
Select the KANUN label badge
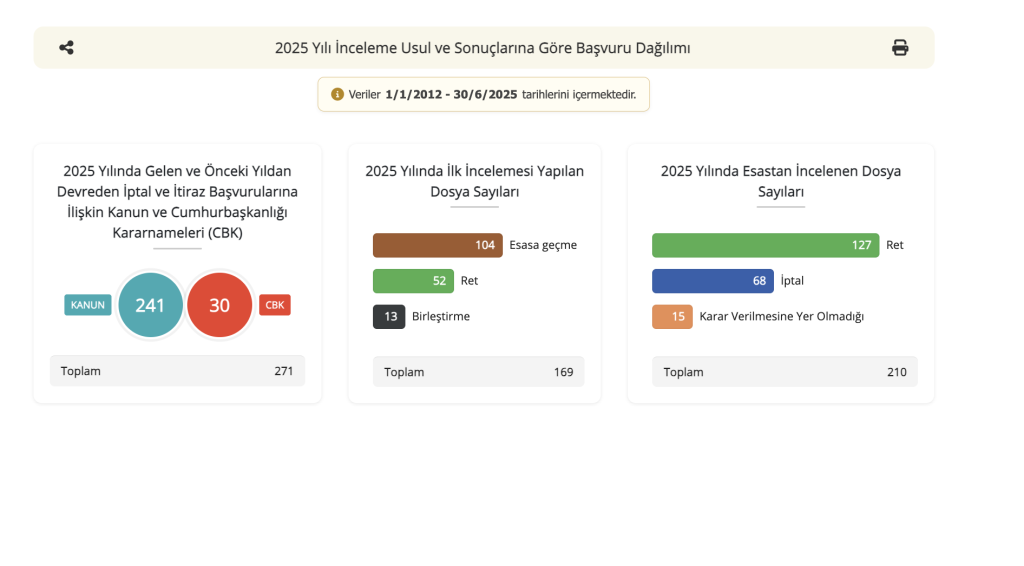88,305
